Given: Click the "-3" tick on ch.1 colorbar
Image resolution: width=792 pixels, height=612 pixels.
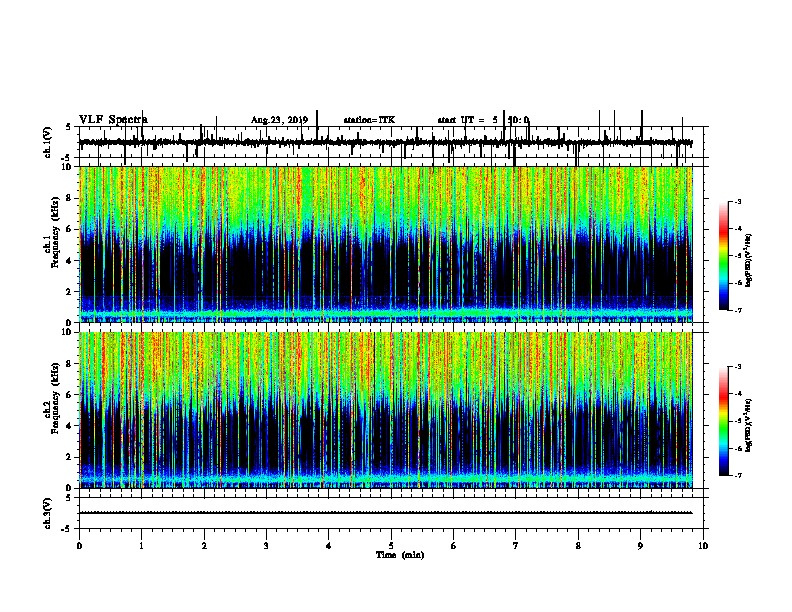Looking at the screenshot, I should [737, 201].
